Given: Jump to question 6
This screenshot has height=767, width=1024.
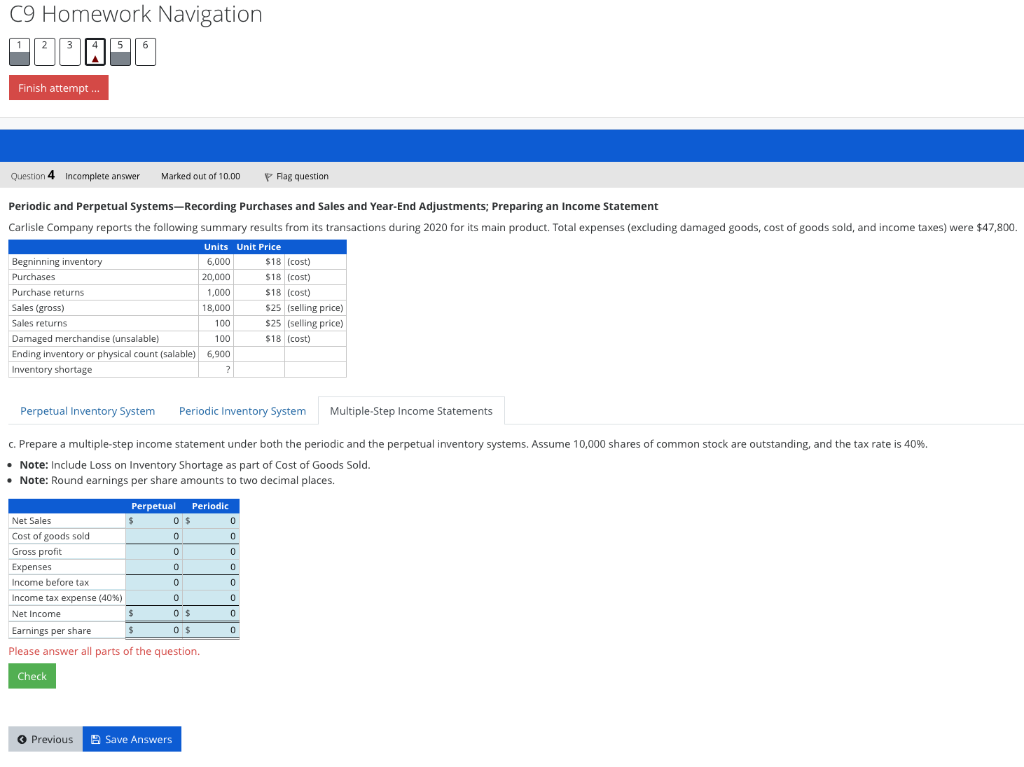Looking at the screenshot, I should click(144, 51).
